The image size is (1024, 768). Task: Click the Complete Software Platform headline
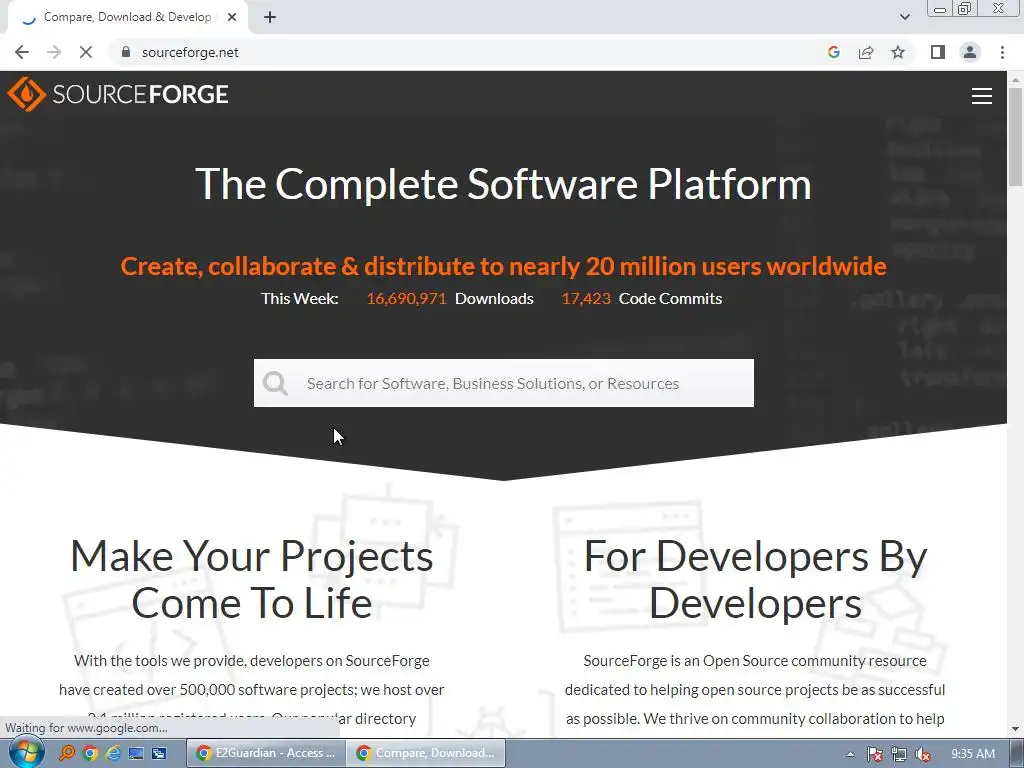point(503,184)
